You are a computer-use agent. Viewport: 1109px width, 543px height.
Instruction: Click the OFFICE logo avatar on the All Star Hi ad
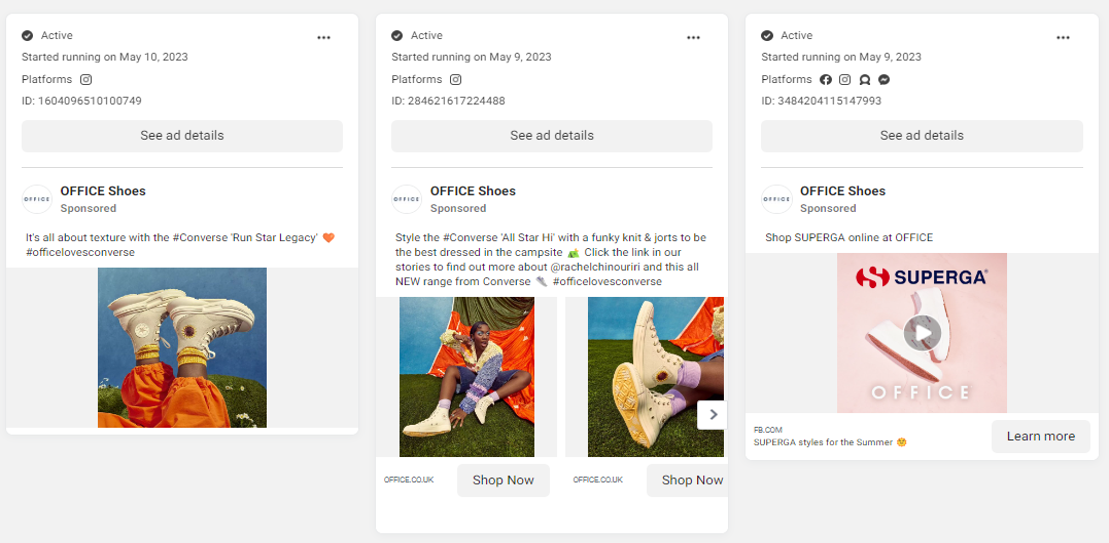pos(407,199)
